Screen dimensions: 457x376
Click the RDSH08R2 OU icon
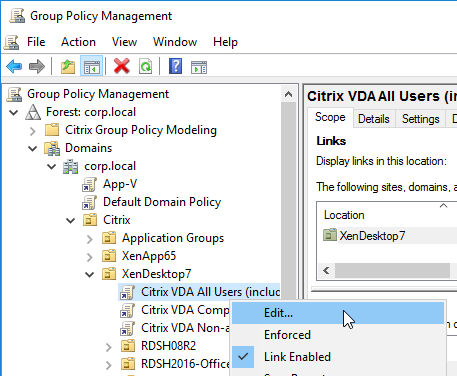(x=128, y=346)
